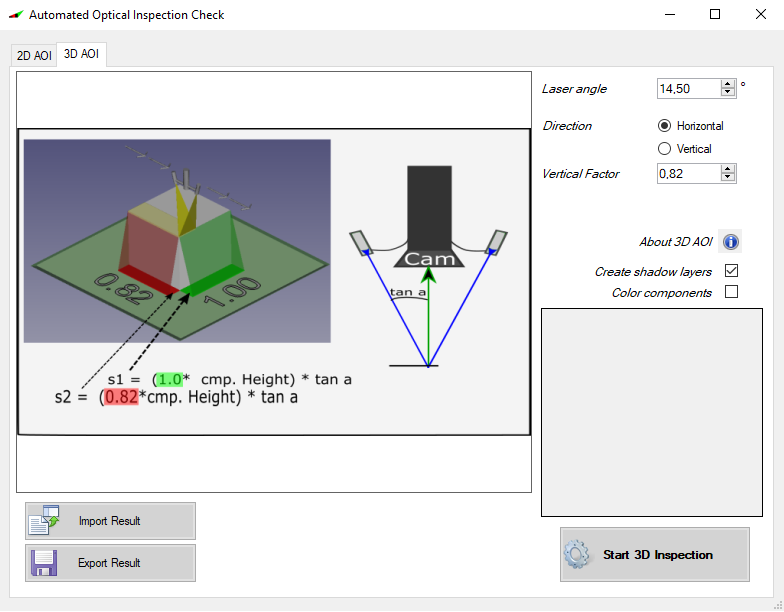Image resolution: width=784 pixels, height=612 pixels.
Task: Click the camera laser angle diagram
Action: (428, 266)
